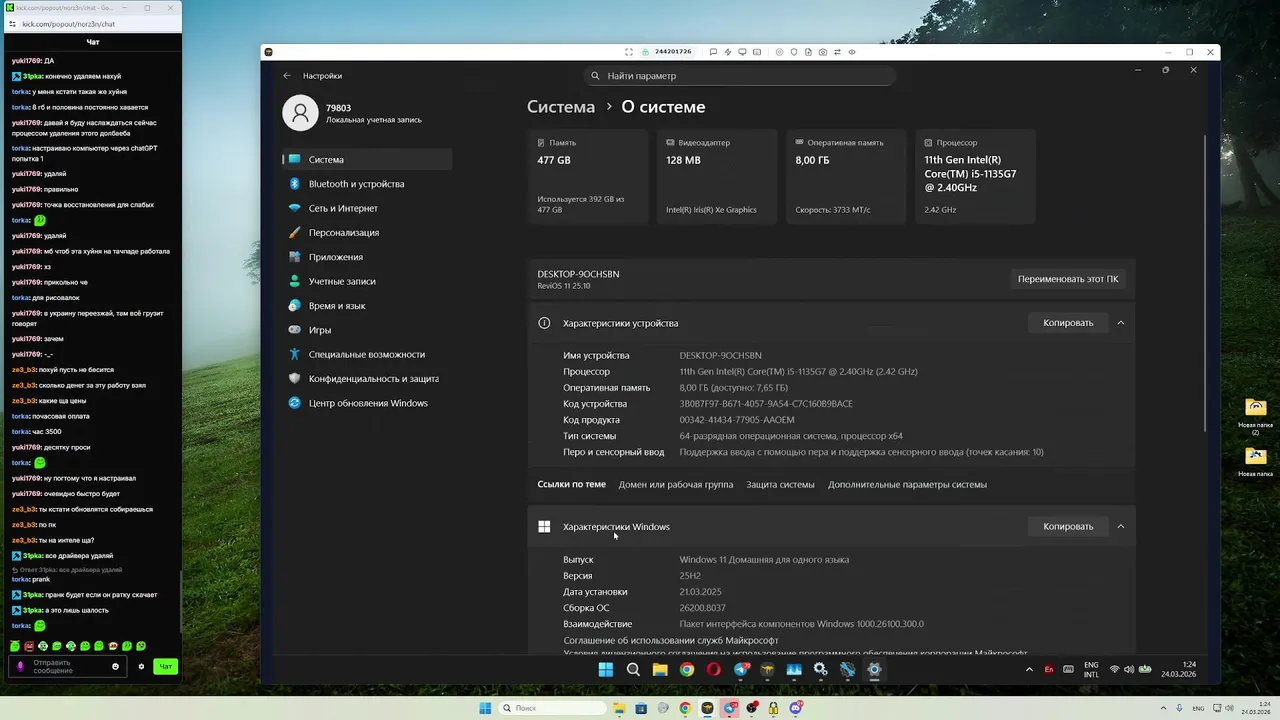Click the user avatar 79803 profile
1280x720 pixels.
tap(300, 113)
